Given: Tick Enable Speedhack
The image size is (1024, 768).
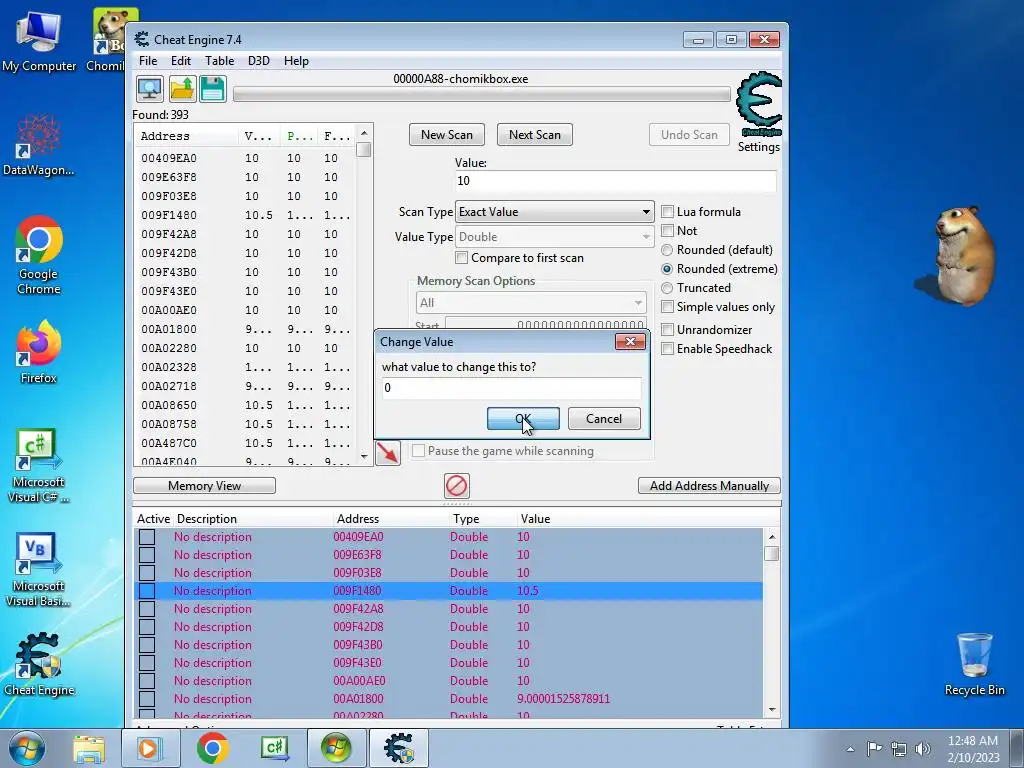Looking at the screenshot, I should [667, 349].
